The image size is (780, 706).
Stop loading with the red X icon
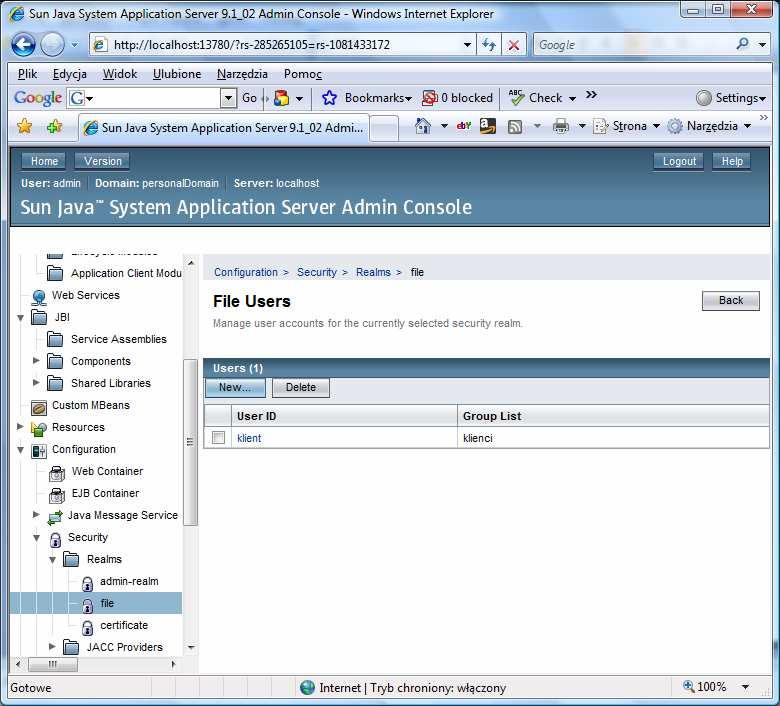[x=514, y=45]
